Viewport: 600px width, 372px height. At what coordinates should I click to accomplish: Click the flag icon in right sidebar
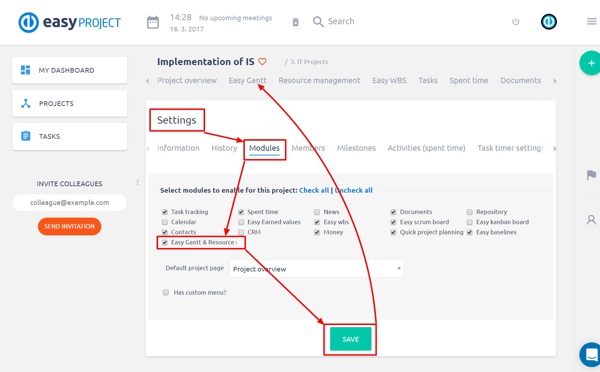coord(591,175)
